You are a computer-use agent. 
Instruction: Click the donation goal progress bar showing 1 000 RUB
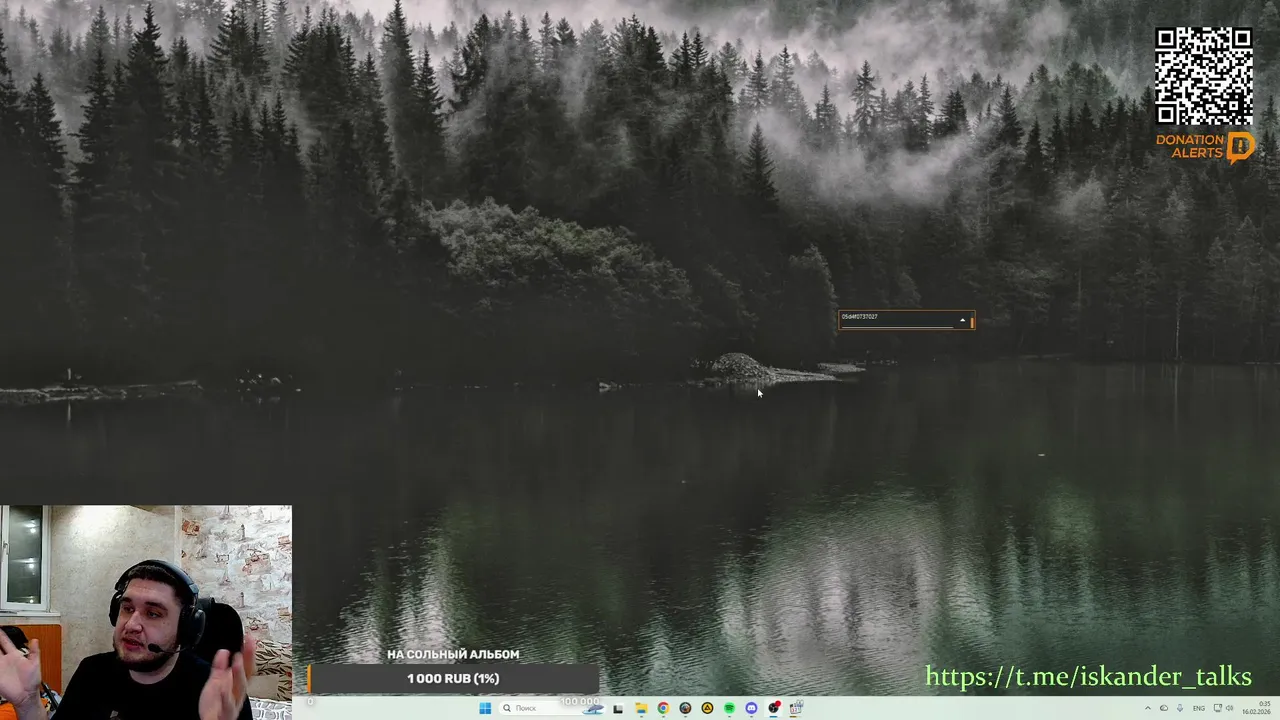click(x=453, y=679)
